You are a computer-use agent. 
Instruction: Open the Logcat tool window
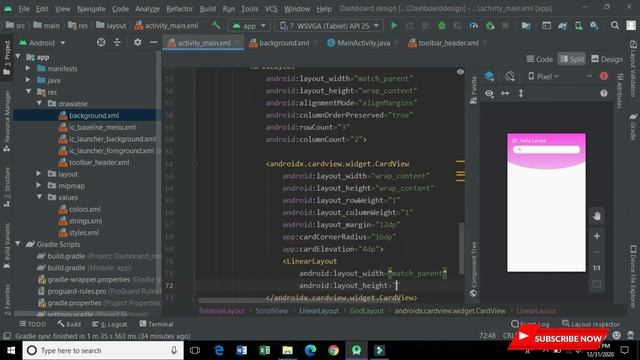click(109, 324)
